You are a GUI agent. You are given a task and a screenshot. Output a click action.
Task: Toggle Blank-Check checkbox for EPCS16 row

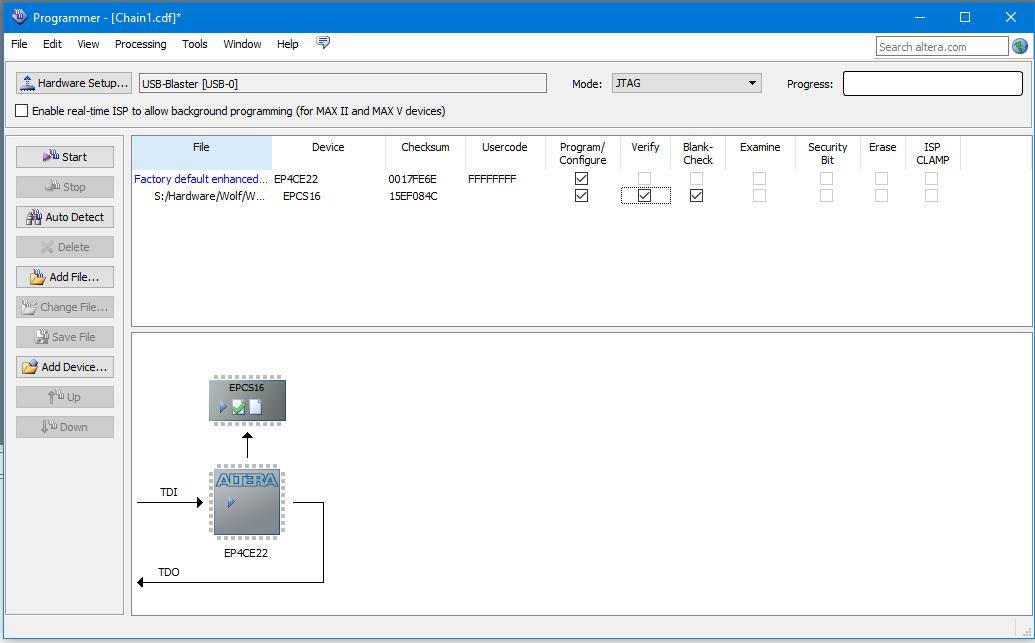696,195
